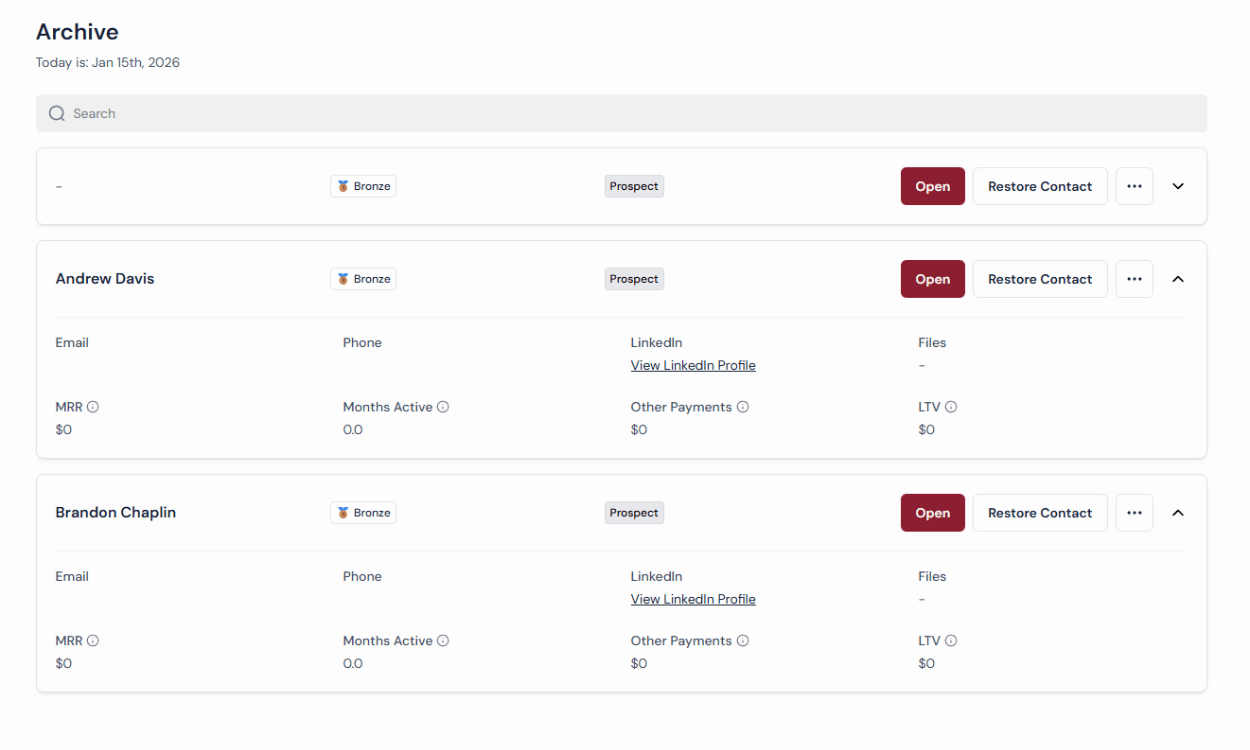Click the search magnifier icon
This screenshot has width=1250, height=750.
57,114
